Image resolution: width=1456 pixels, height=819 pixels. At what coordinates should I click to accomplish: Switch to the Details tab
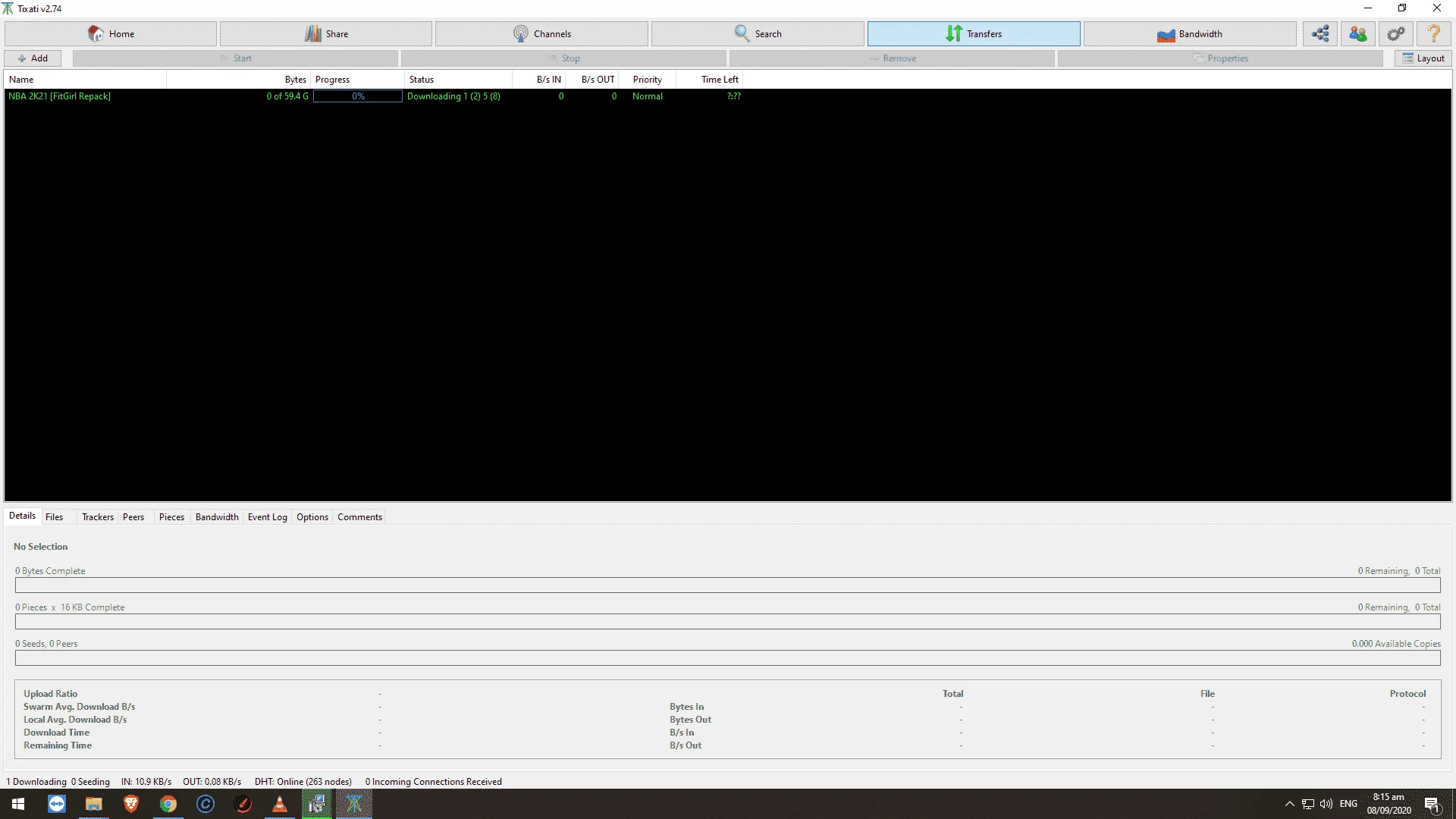click(x=22, y=516)
